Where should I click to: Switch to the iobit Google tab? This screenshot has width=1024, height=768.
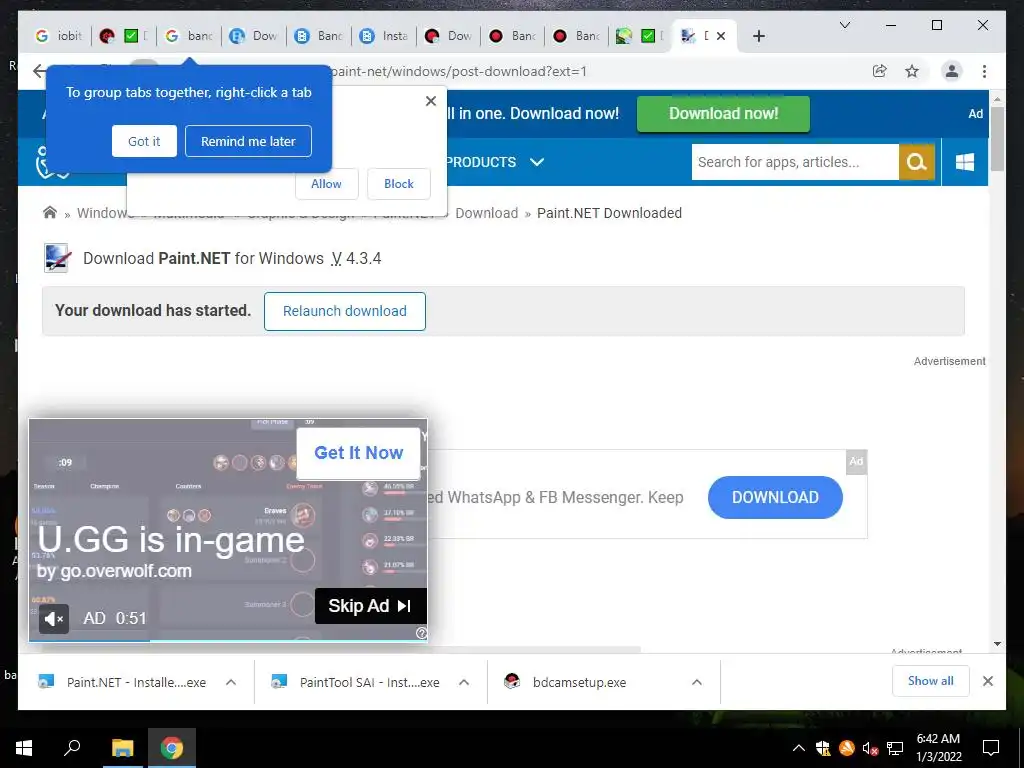click(59, 36)
